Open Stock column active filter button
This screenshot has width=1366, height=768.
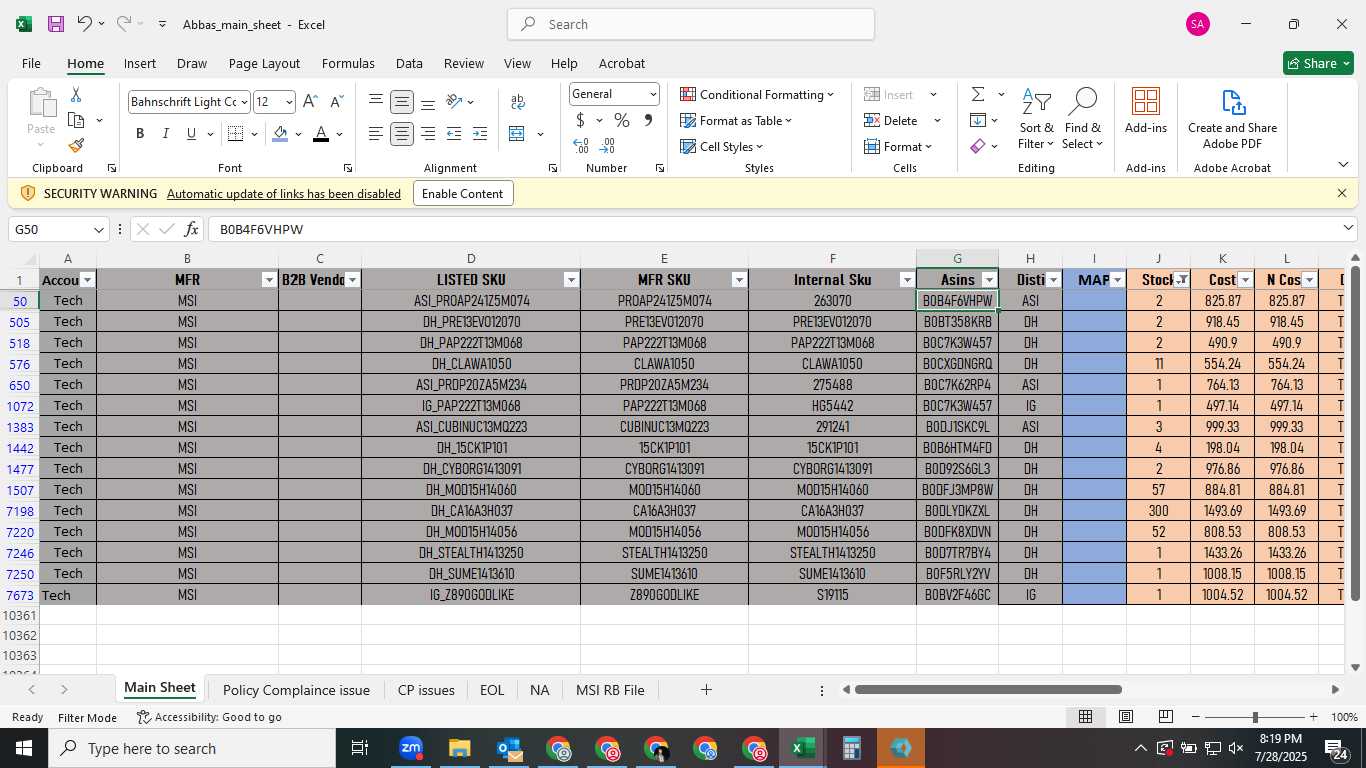(x=1181, y=280)
